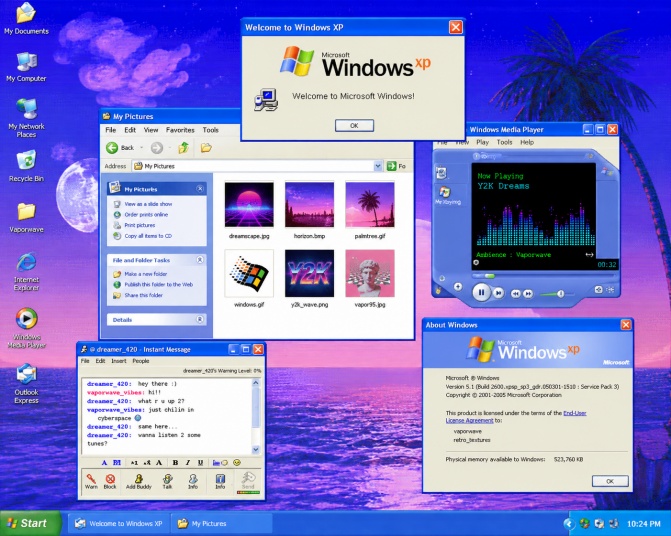This screenshot has width=671, height=536.
Task: Open the Help menu in Media Player
Action: point(527,142)
